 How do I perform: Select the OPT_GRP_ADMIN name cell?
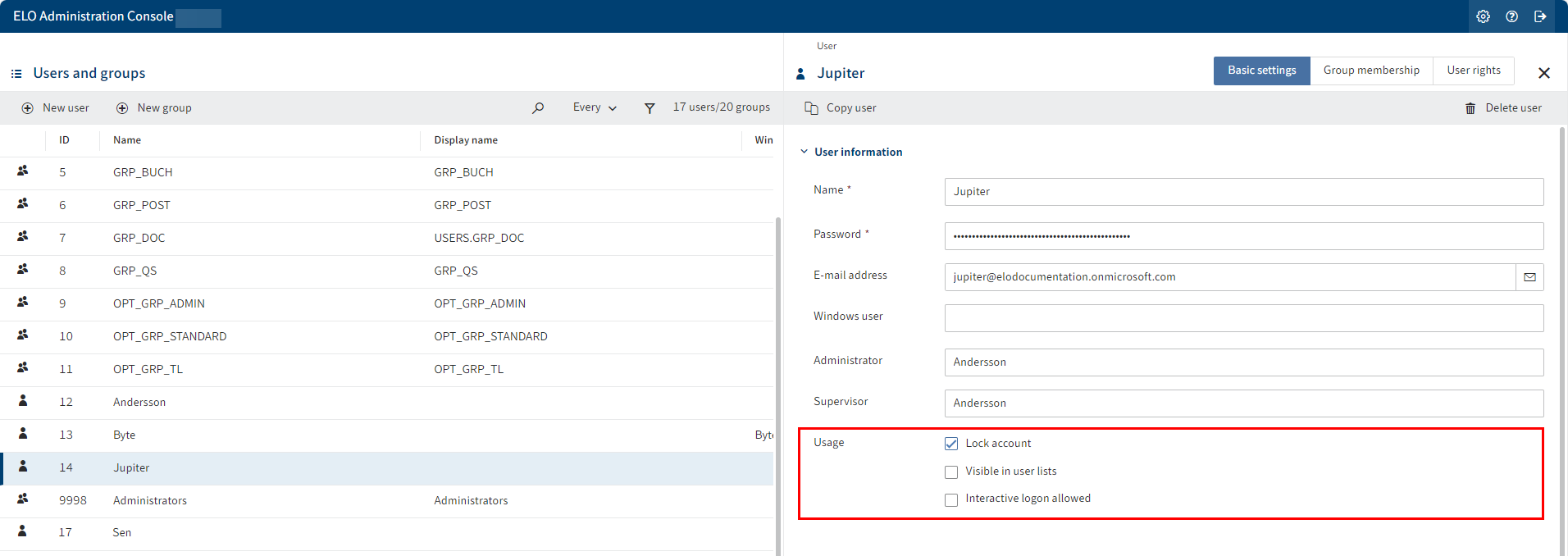[159, 304]
